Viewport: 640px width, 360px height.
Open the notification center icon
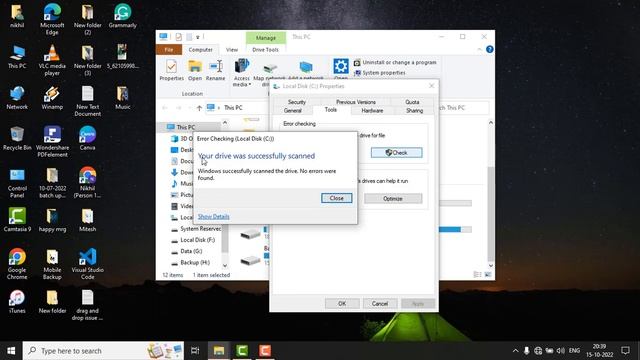[625, 351]
